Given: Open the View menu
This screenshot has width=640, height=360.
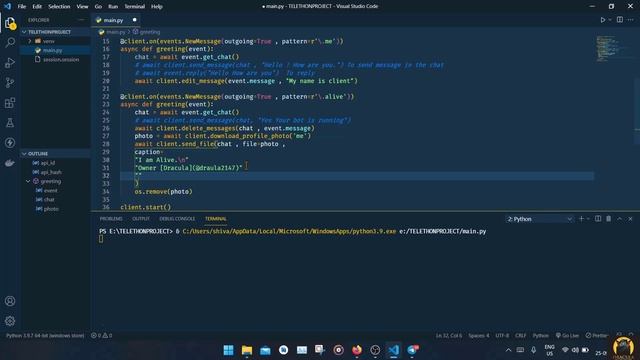Looking at the screenshot, I should [x=82, y=7].
